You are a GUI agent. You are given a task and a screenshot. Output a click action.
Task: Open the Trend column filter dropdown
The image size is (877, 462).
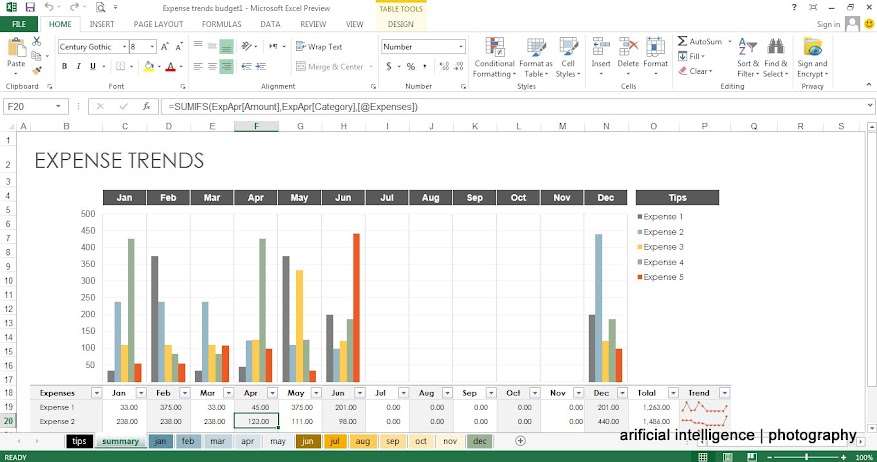point(724,393)
